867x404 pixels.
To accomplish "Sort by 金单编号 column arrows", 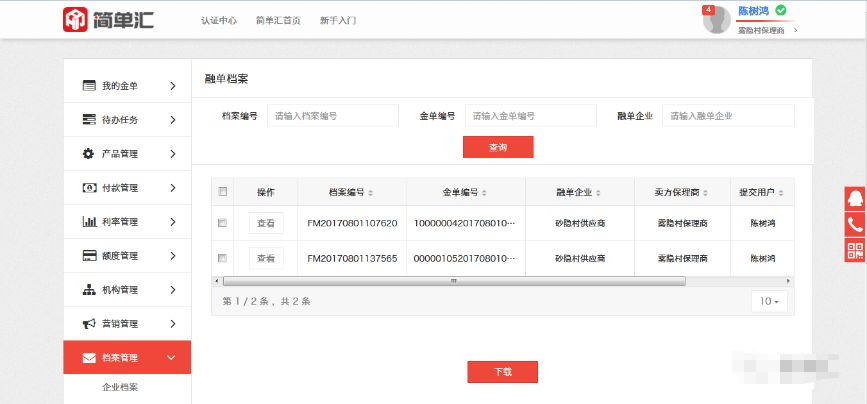I will point(484,193).
